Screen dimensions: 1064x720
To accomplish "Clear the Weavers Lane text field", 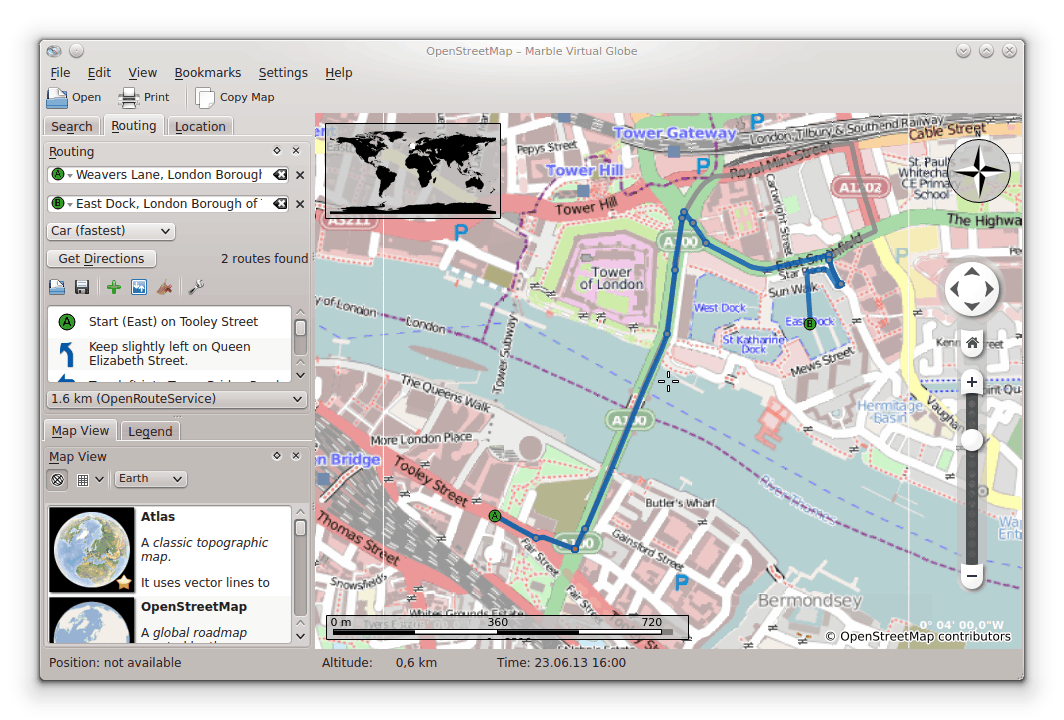I will [x=280, y=175].
